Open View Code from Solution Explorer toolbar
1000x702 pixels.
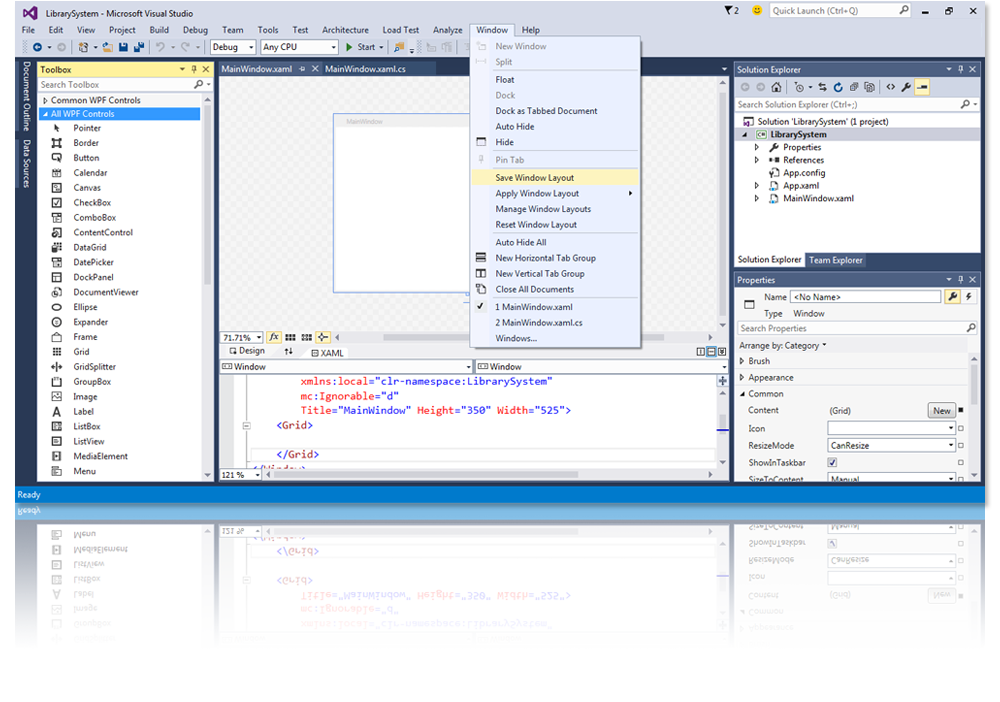coord(891,86)
